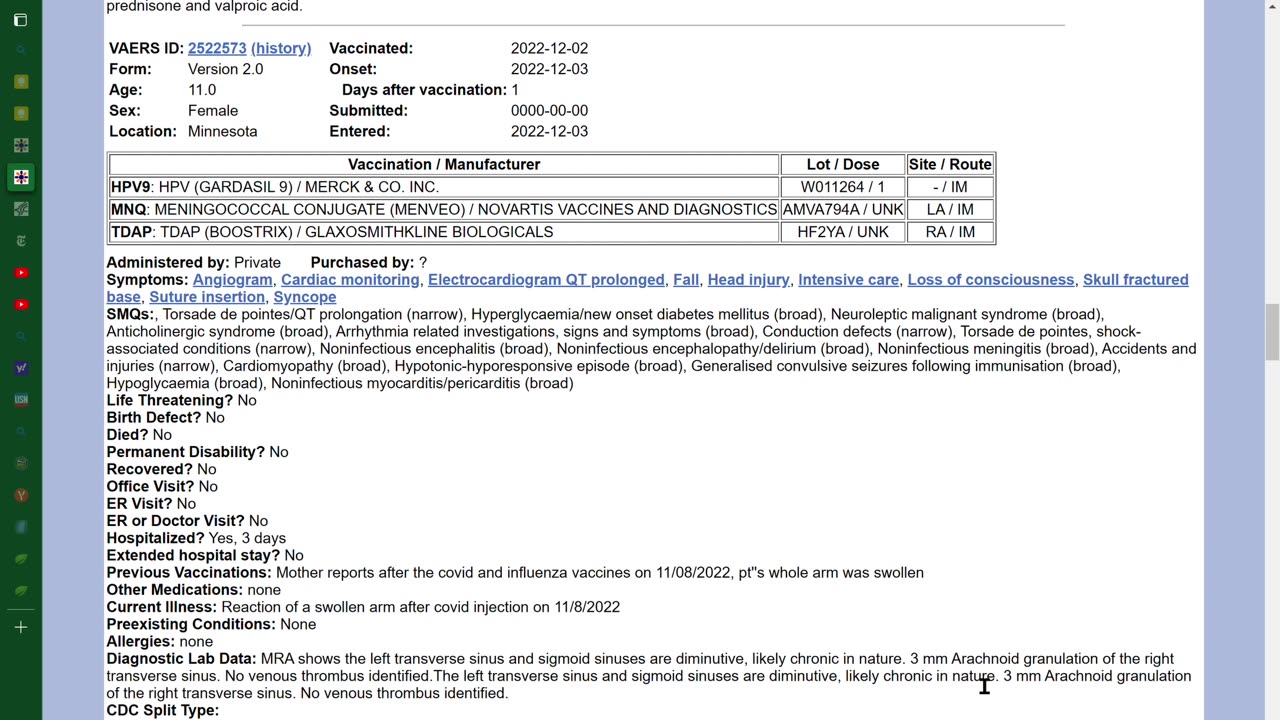Open the YouTube tab just above the Yahoo-side search tab
1280x720 pixels.
21,305
